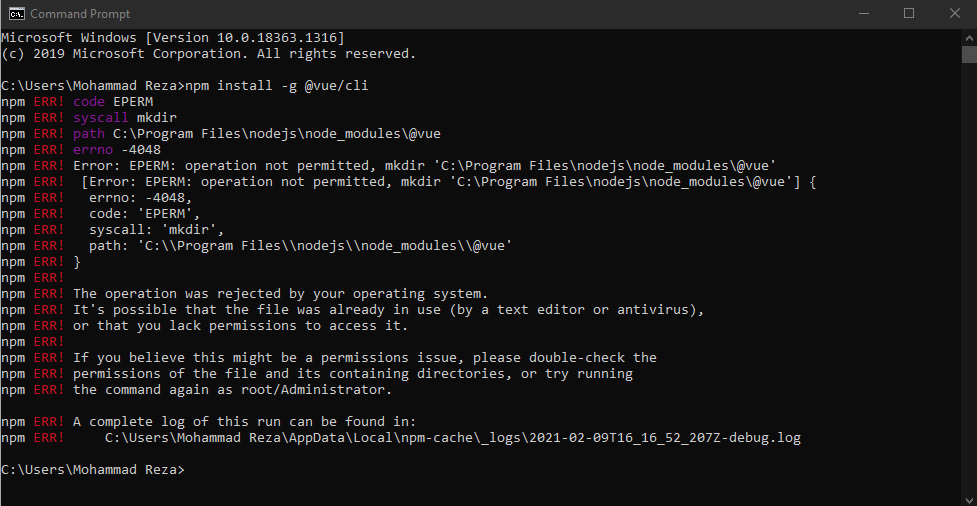Click the debug.log file path line
The image size is (977, 506).
(452, 437)
